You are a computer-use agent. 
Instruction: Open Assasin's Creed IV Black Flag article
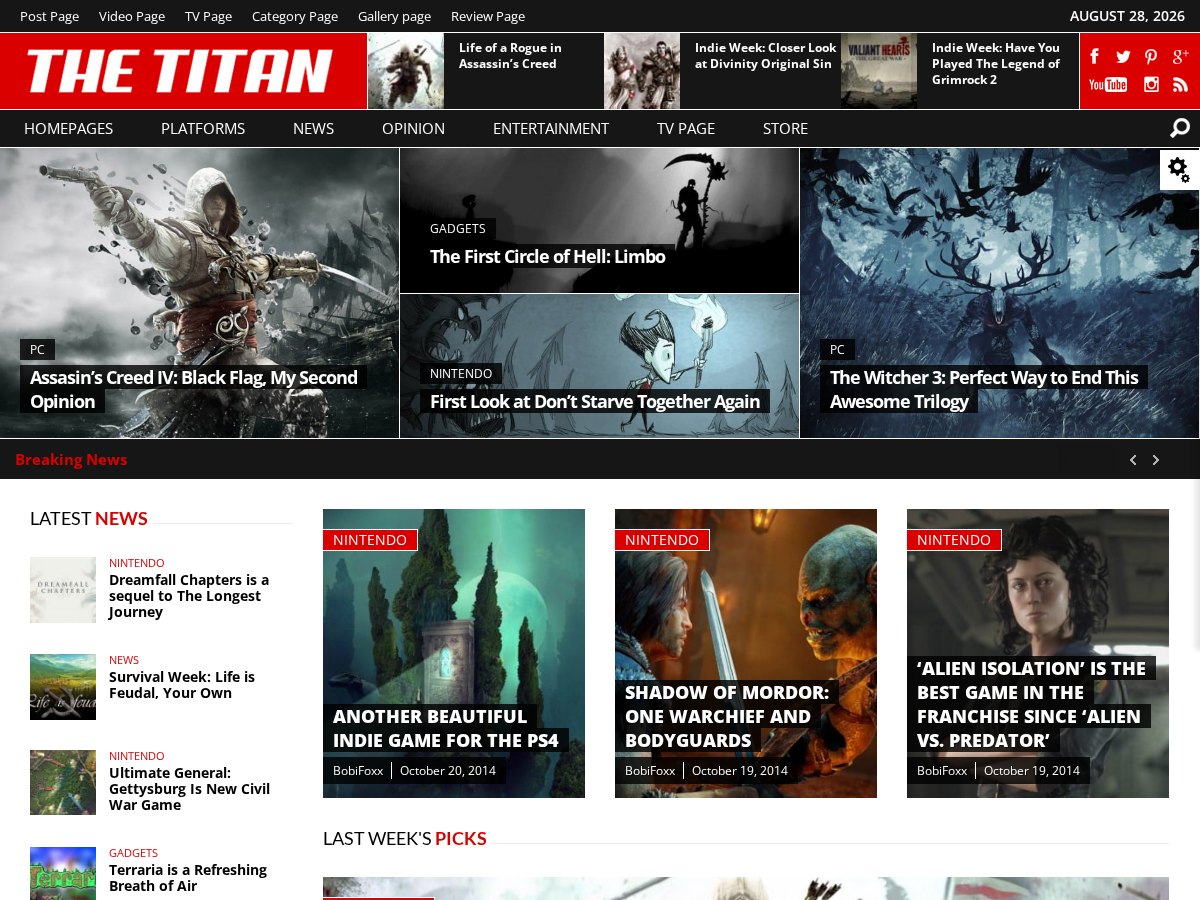tap(193, 389)
